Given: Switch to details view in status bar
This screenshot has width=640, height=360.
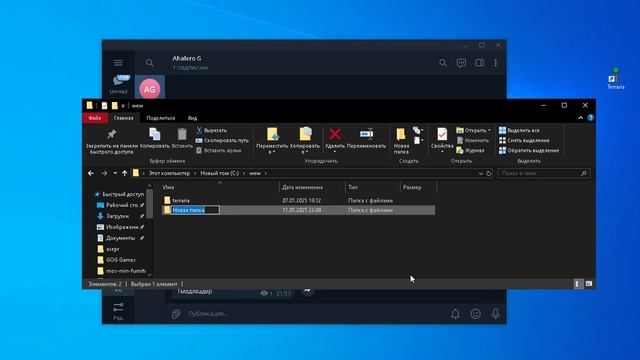Looking at the screenshot, I should coord(577,284).
